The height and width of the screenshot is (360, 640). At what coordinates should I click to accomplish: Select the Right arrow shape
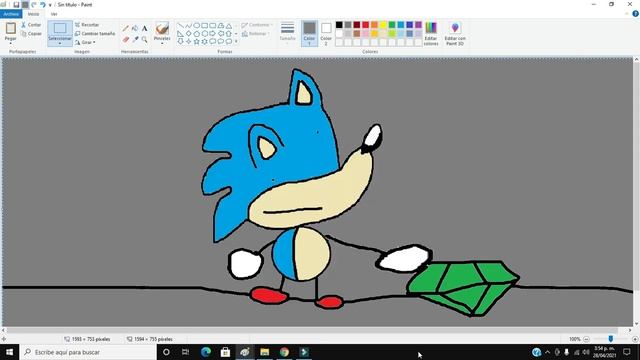213,33
